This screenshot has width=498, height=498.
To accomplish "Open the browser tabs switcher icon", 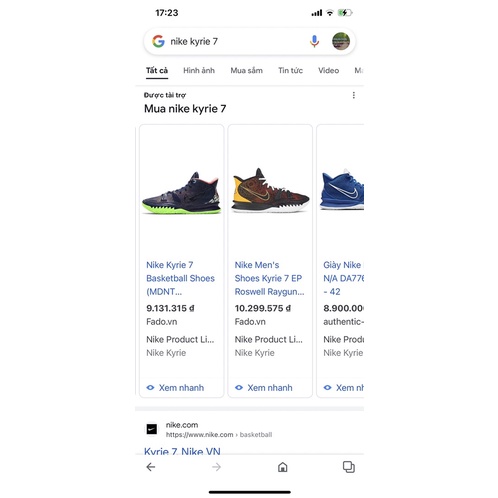I will [349, 467].
